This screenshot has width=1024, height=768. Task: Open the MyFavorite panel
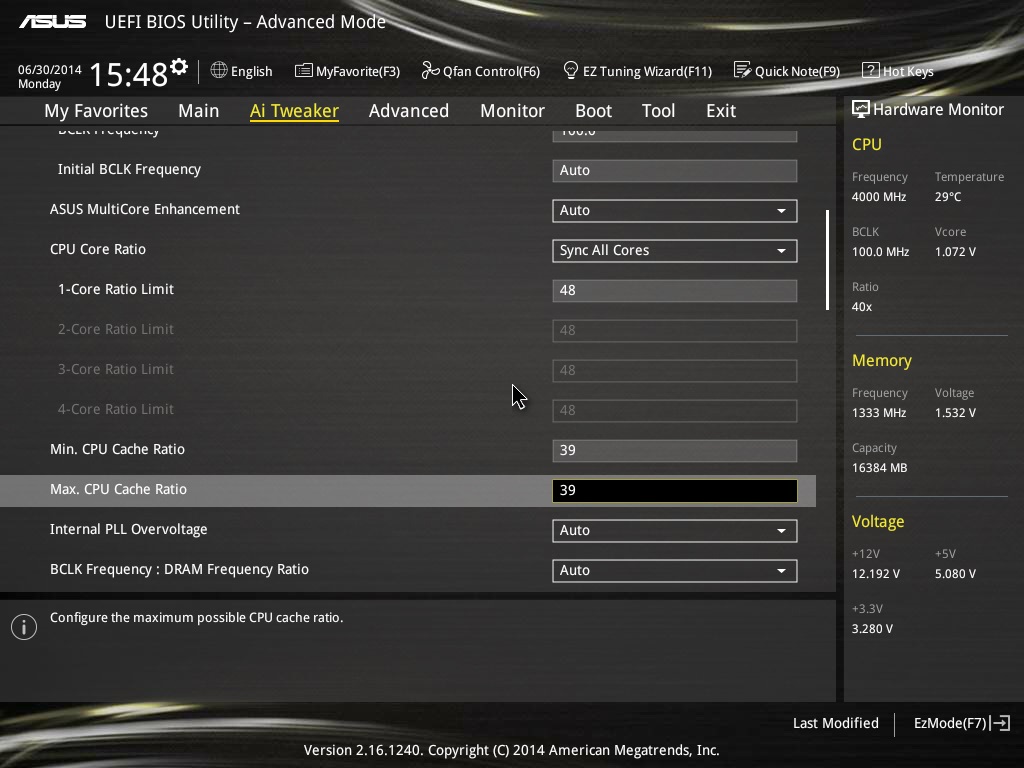pos(347,71)
